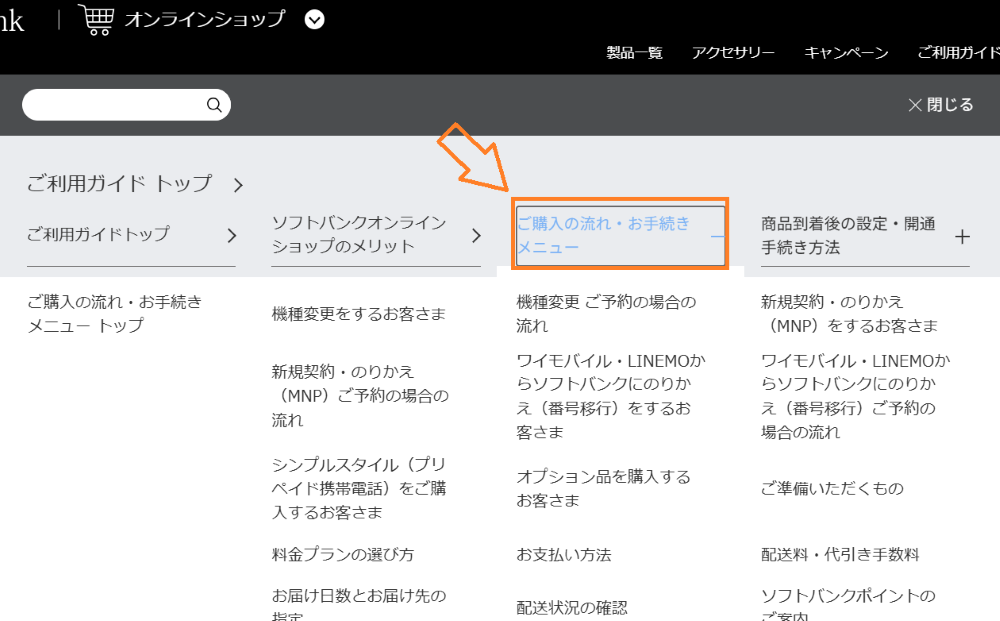Open ワイモバイル・LINEMO 番号移行ご予約の場合の流れ link

[x=856, y=396]
